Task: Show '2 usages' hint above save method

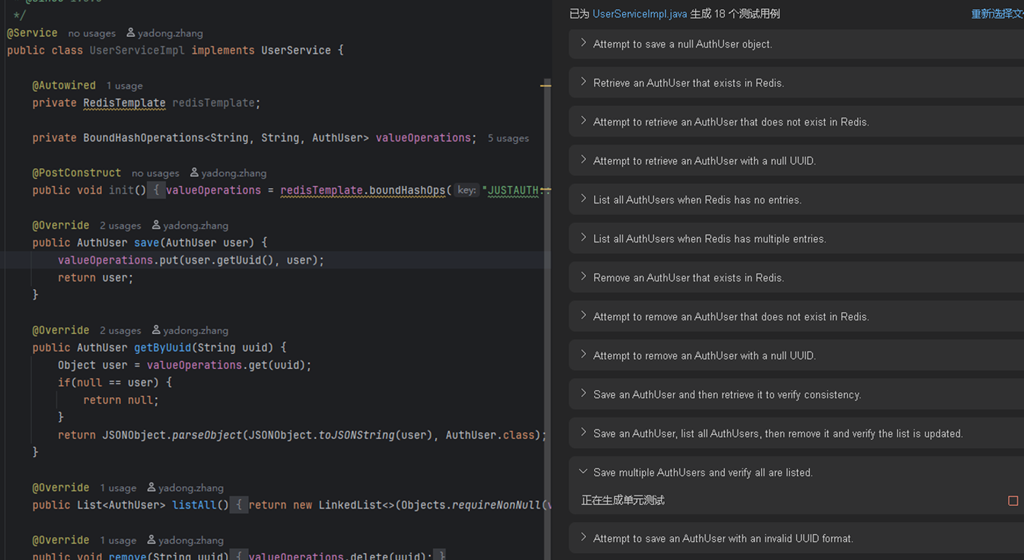Action: (120, 225)
